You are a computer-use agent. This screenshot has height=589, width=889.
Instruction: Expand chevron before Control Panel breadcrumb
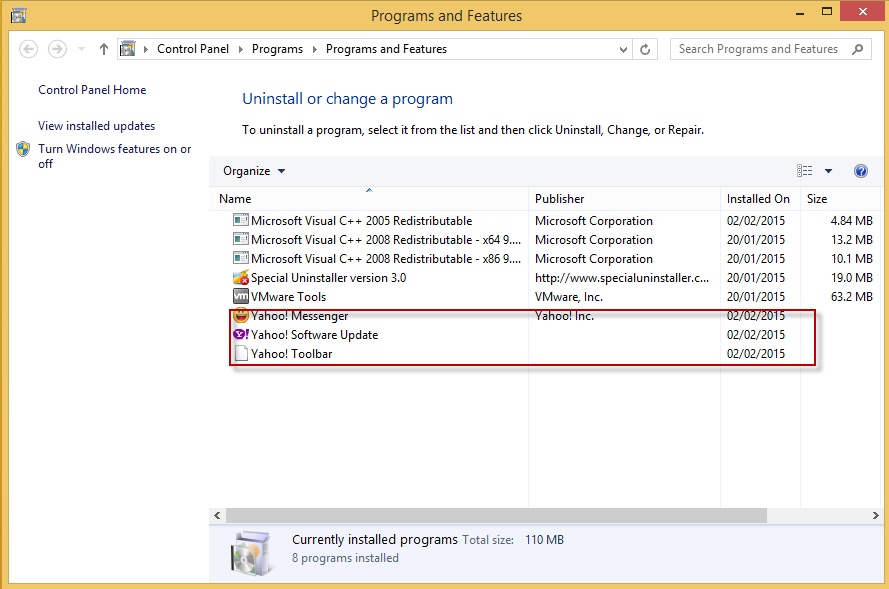[146, 49]
